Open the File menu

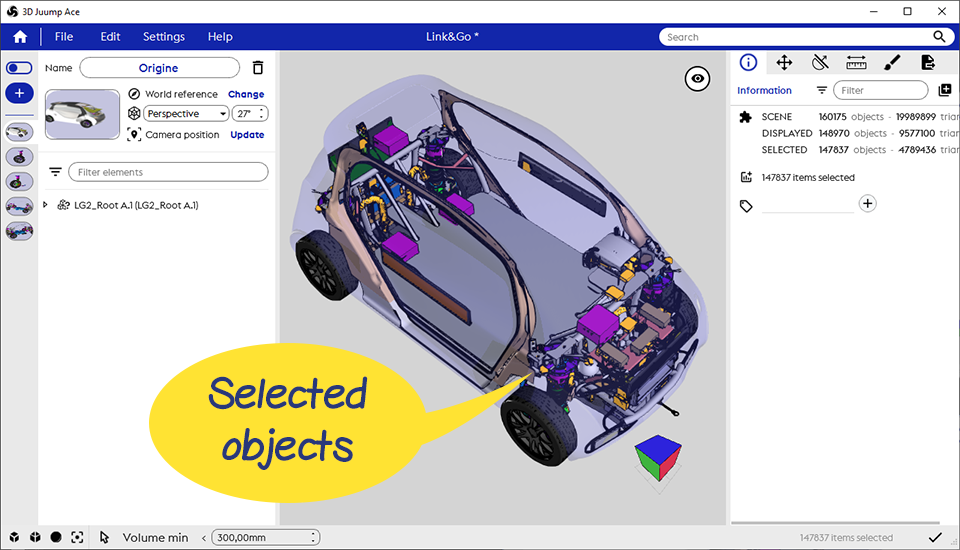(64, 37)
